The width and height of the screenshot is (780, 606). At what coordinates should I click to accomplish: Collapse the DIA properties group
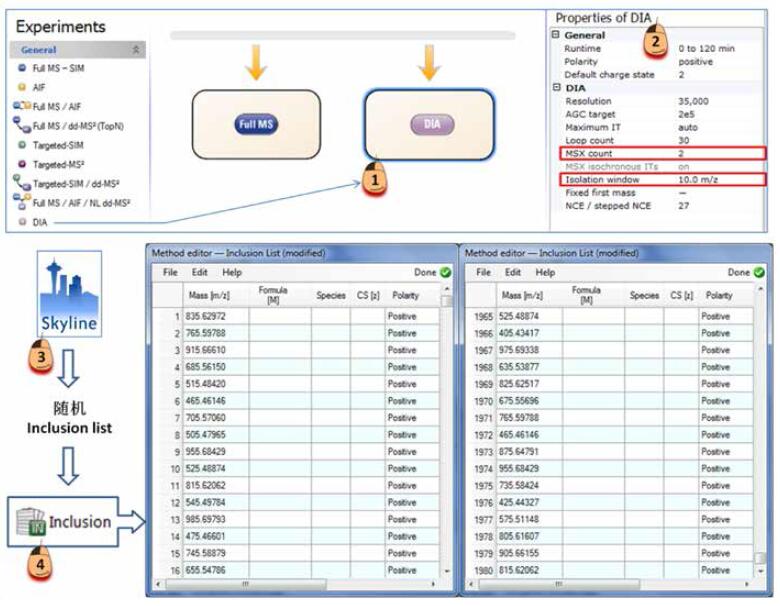click(x=557, y=88)
